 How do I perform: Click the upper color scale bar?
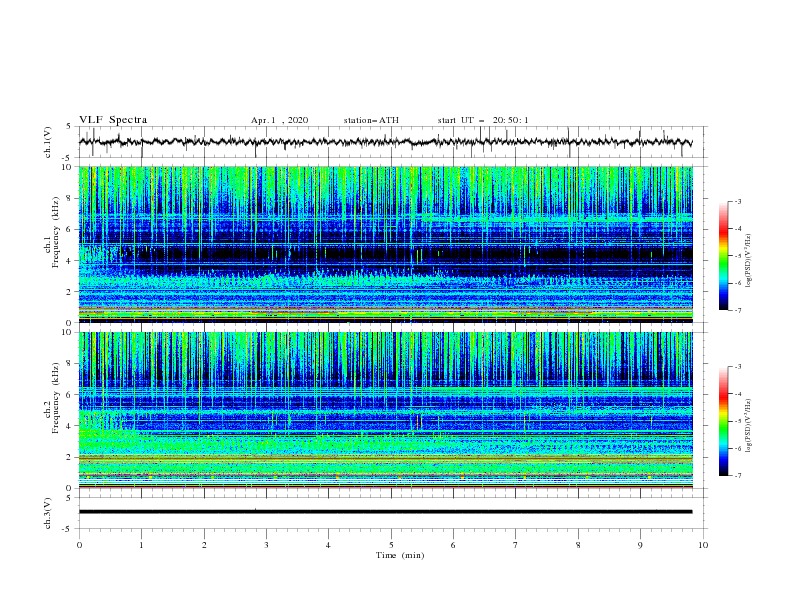click(723, 256)
